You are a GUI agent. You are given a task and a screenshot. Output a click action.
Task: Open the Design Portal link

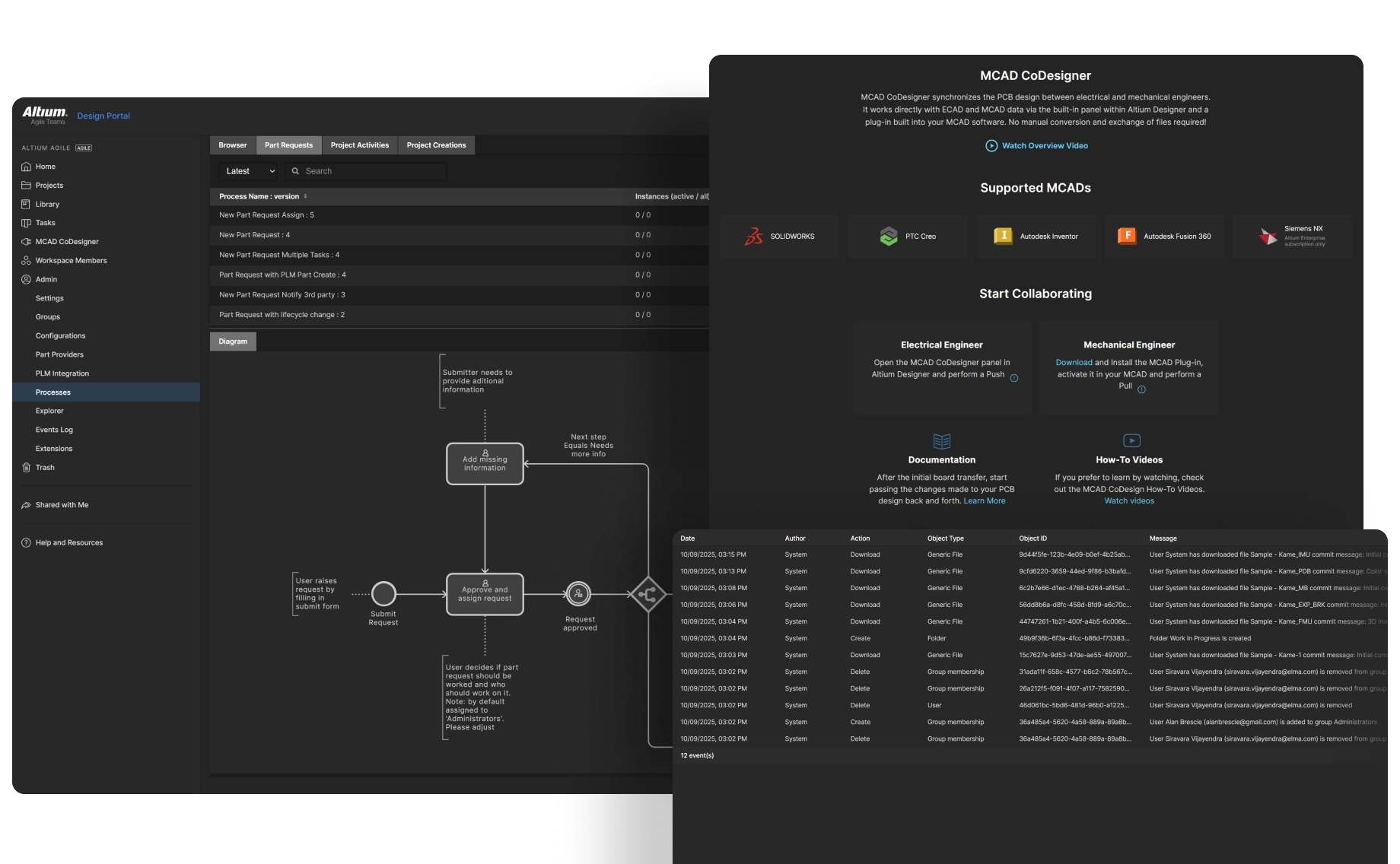point(103,116)
